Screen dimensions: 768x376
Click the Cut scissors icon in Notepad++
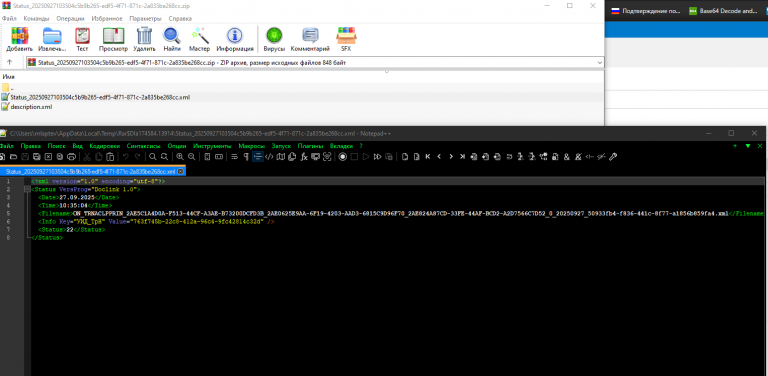point(86,157)
